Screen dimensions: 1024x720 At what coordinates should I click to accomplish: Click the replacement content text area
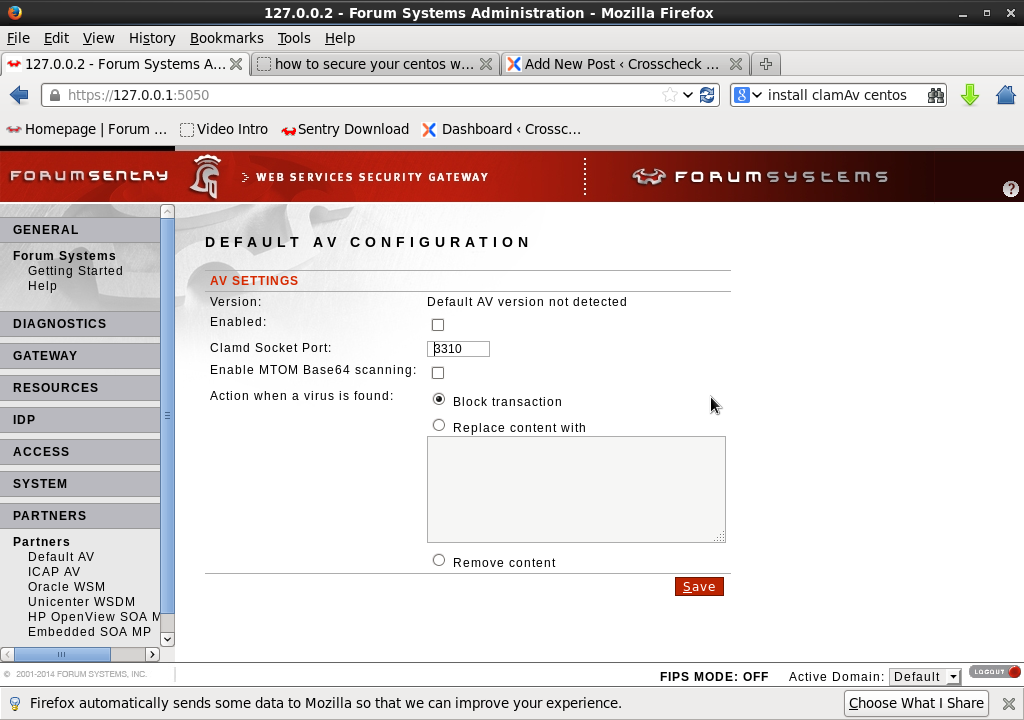(x=576, y=489)
